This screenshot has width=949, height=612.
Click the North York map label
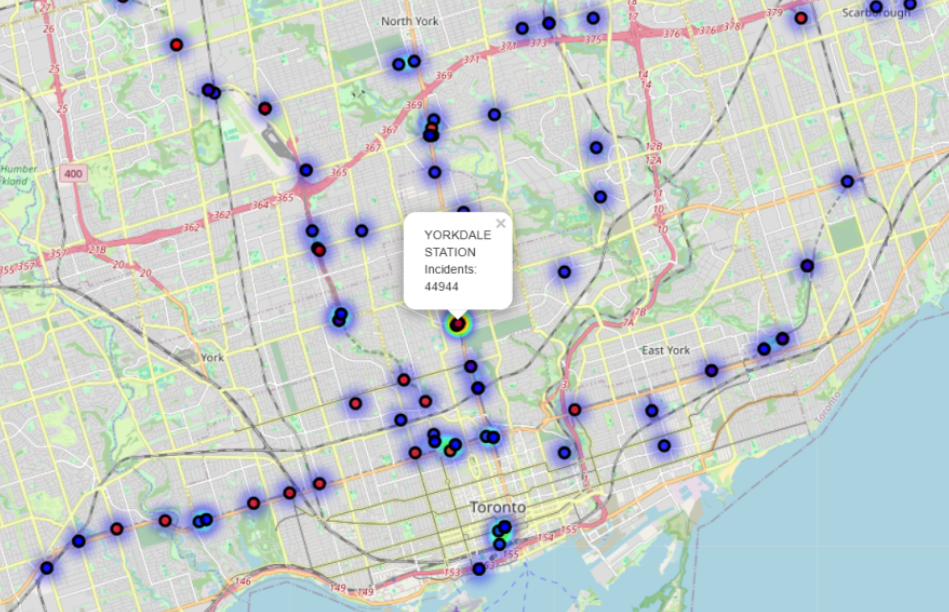point(410,21)
